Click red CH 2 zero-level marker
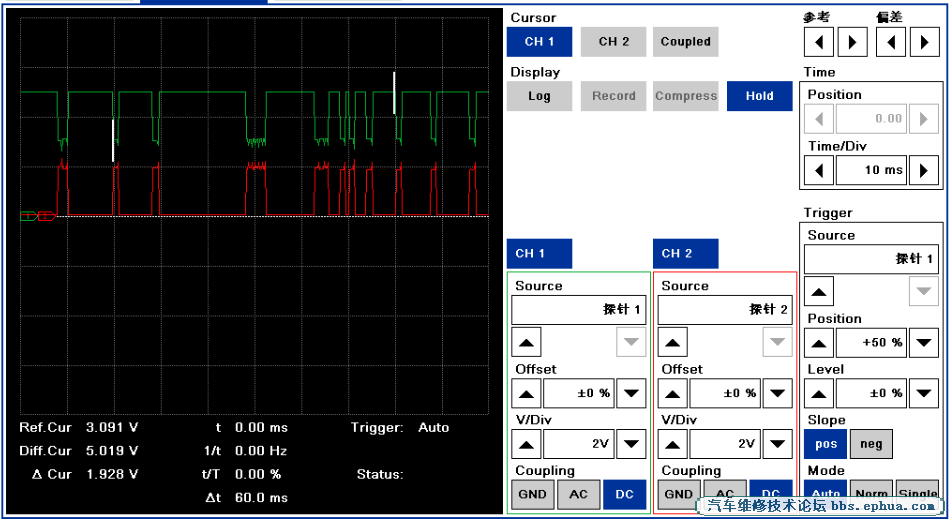Screen dimensions: 950x521 47,216
